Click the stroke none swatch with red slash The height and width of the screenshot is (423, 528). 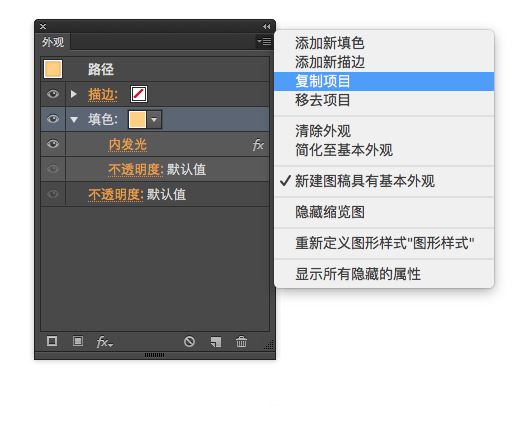(139, 94)
